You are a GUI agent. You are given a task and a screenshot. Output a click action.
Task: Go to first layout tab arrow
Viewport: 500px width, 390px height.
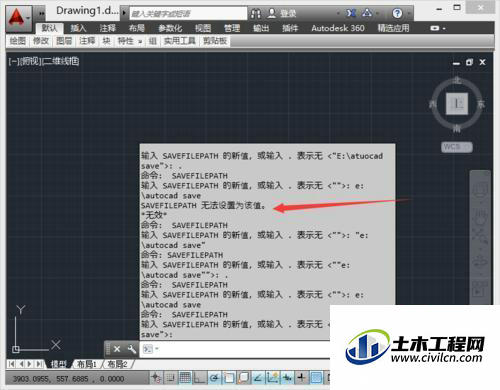click(x=11, y=364)
